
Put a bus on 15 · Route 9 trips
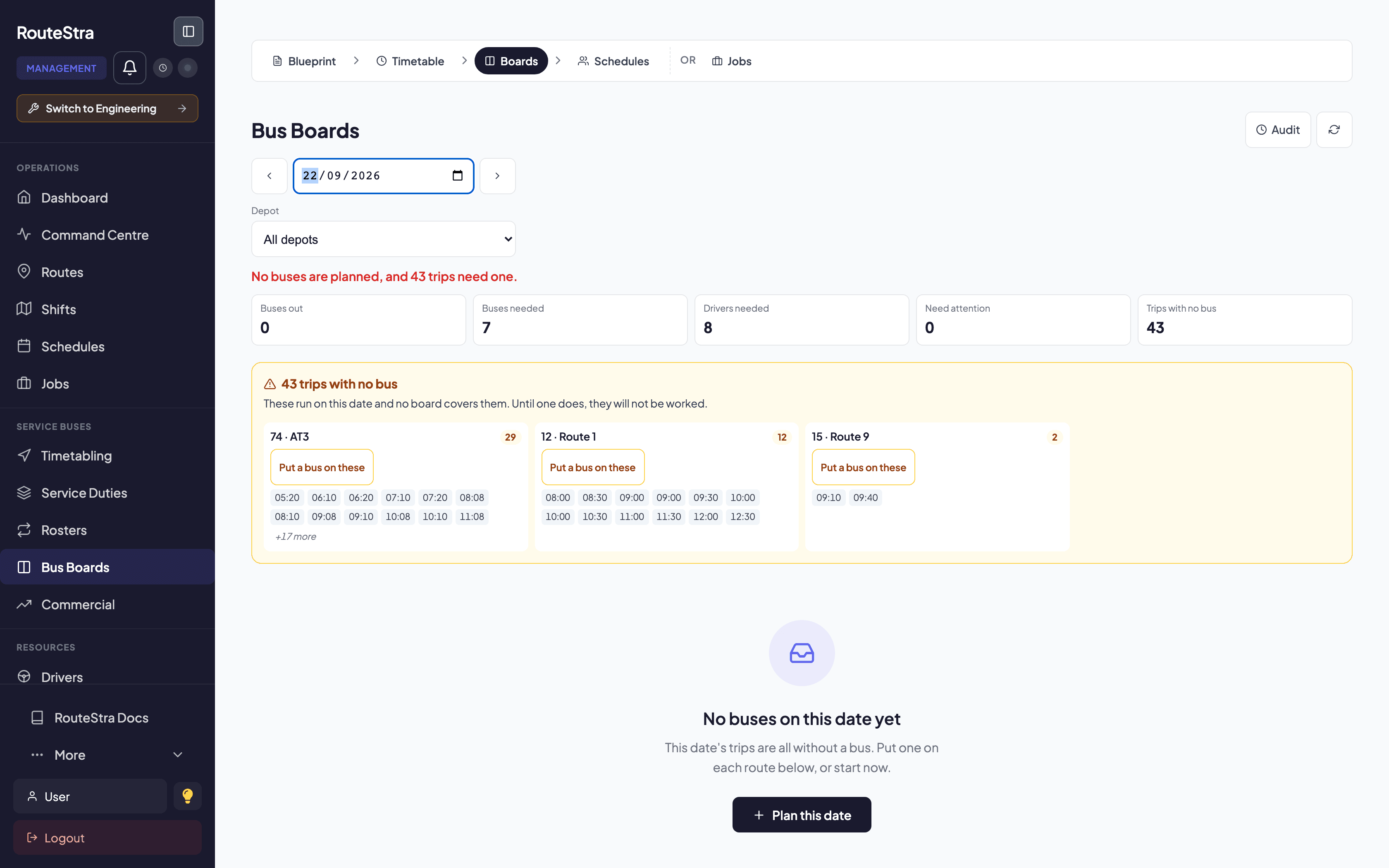(863, 467)
